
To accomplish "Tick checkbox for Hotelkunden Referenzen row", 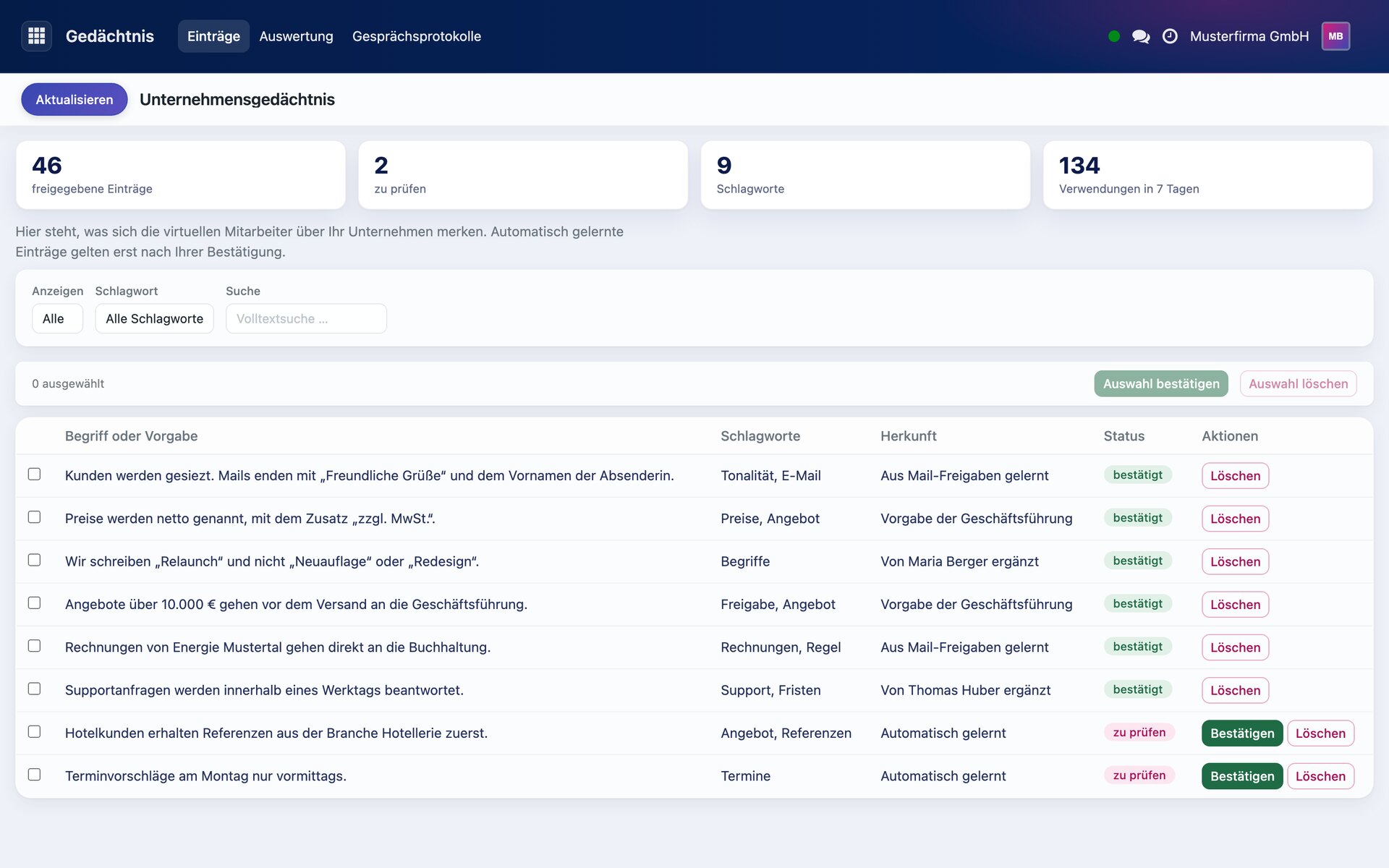I will pos(34,731).
